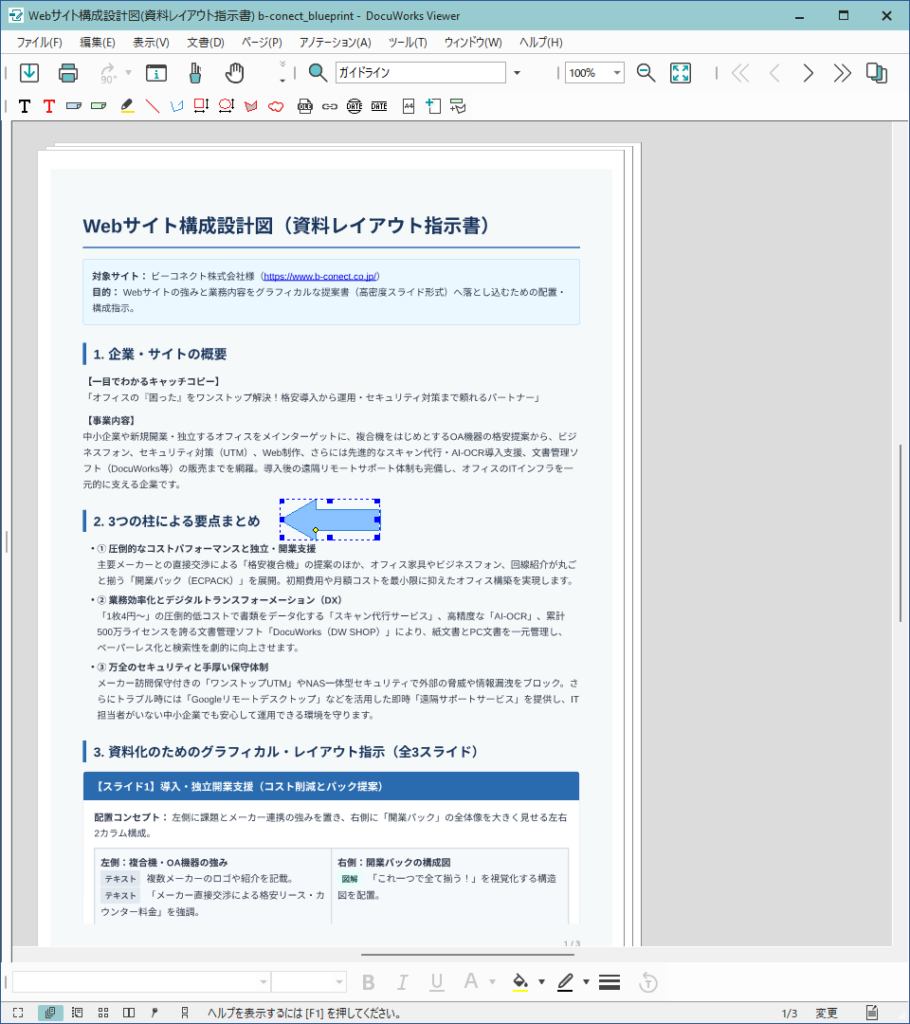Toggle the highlighted page view mode button
The image size is (910, 1024).
[x=50, y=1013]
